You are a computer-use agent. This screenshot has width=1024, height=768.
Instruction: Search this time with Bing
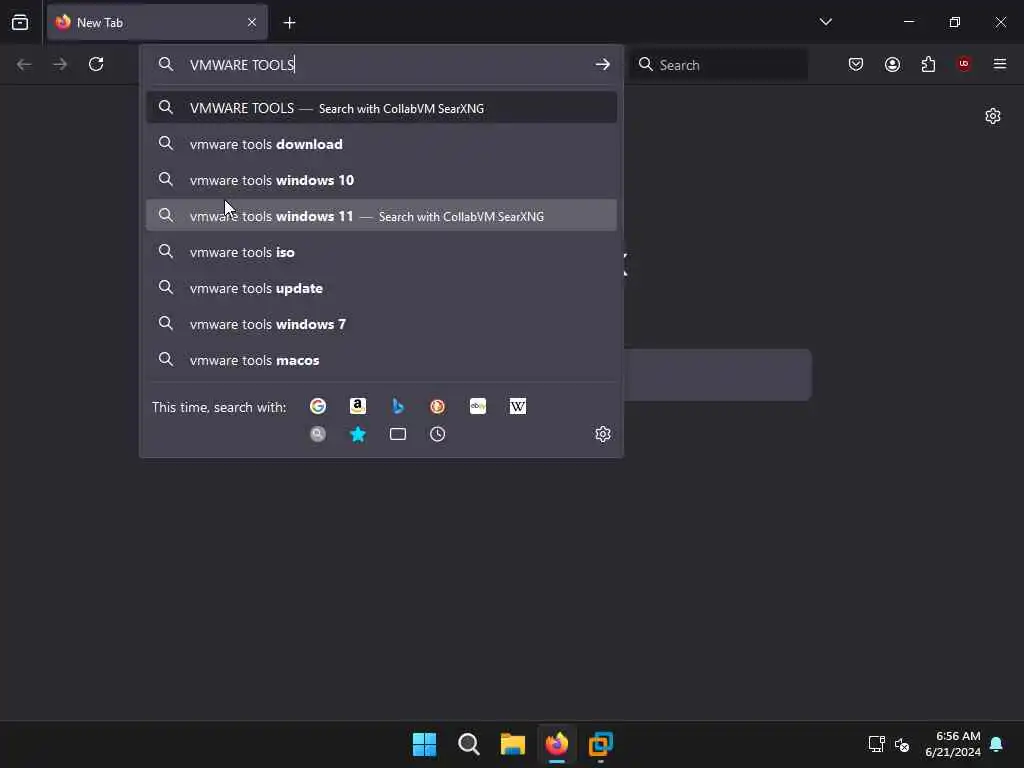coord(398,406)
